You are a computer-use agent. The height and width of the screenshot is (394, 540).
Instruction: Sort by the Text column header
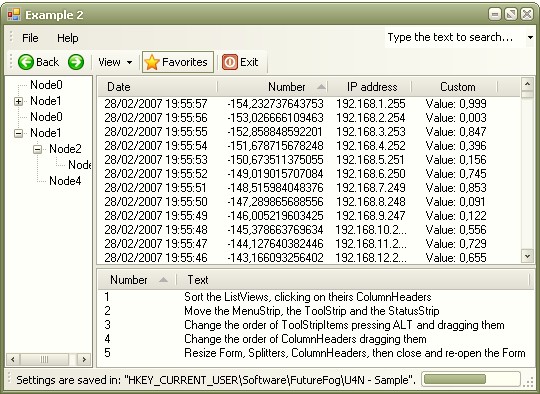(x=353, y=280)
